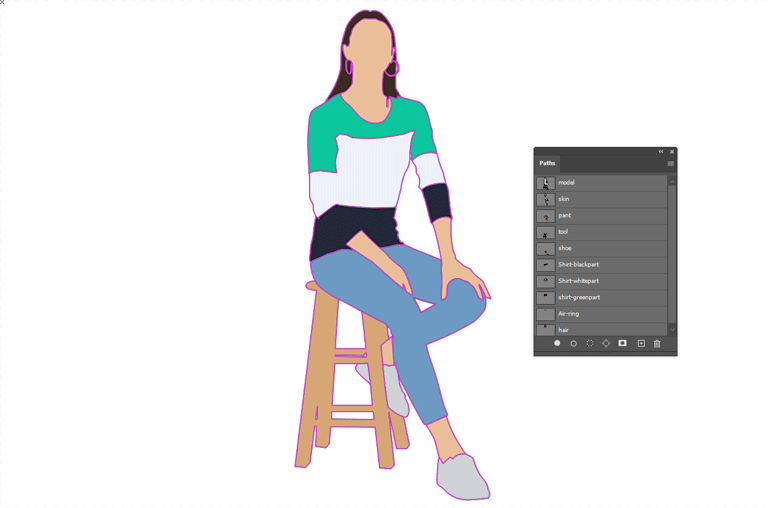Select the skin path name
The image size is (770, 508).
click(x=564, y=199)
